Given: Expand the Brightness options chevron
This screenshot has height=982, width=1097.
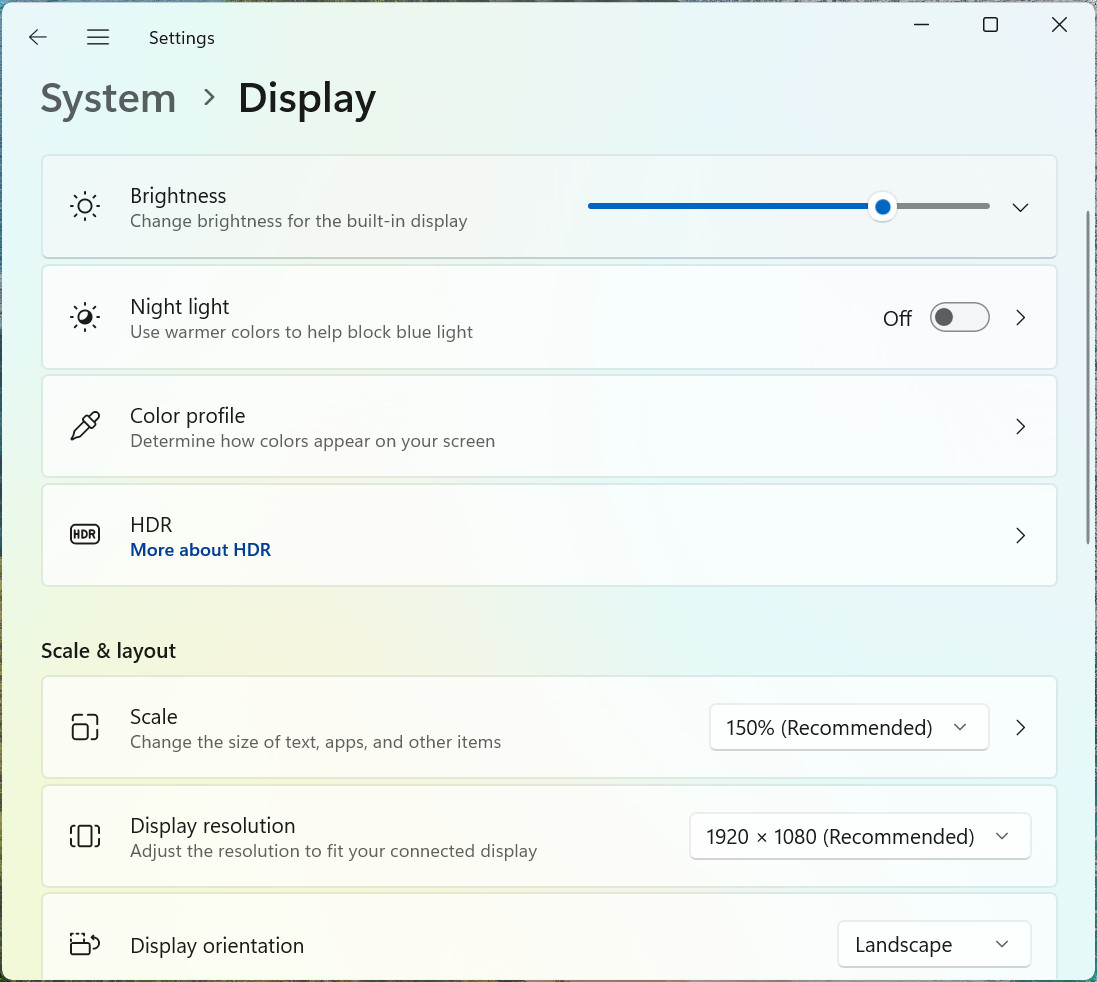Looking at the screenshot, I should (x=1020, y=208).
